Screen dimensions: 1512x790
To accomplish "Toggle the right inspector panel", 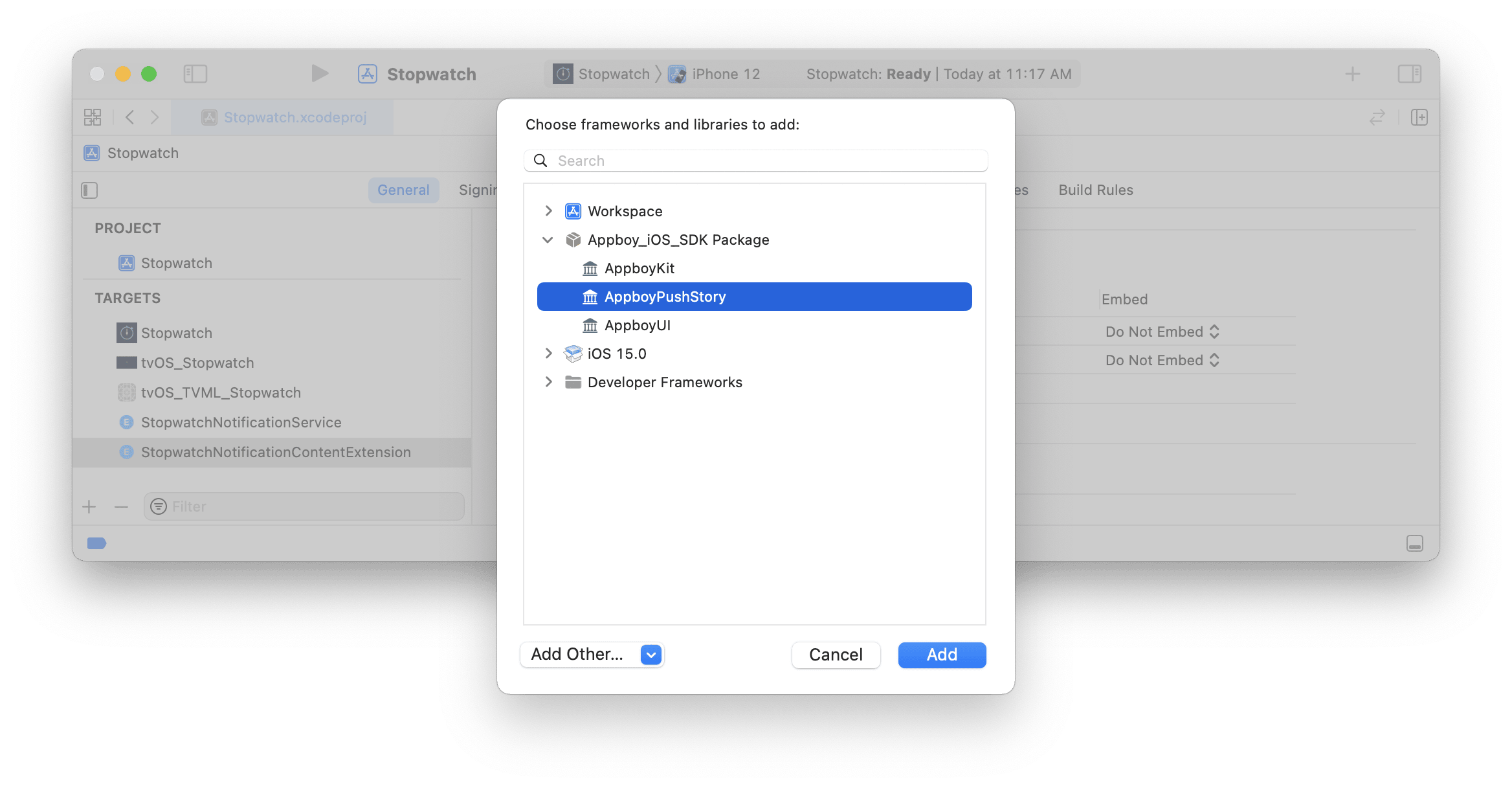I will [x=1409, y=74].
